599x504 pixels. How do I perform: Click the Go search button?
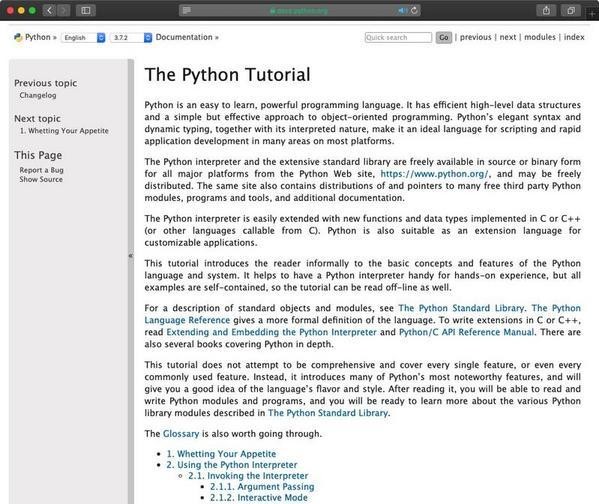(x=444, y=37)
